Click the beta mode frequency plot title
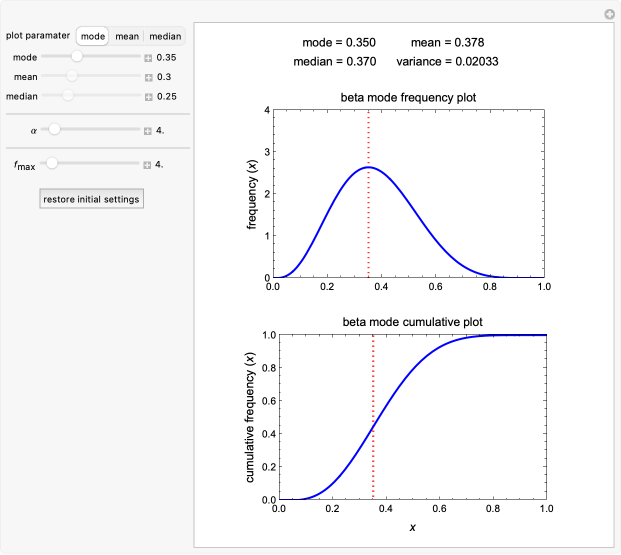621x555 pixels. coord(410,97)
